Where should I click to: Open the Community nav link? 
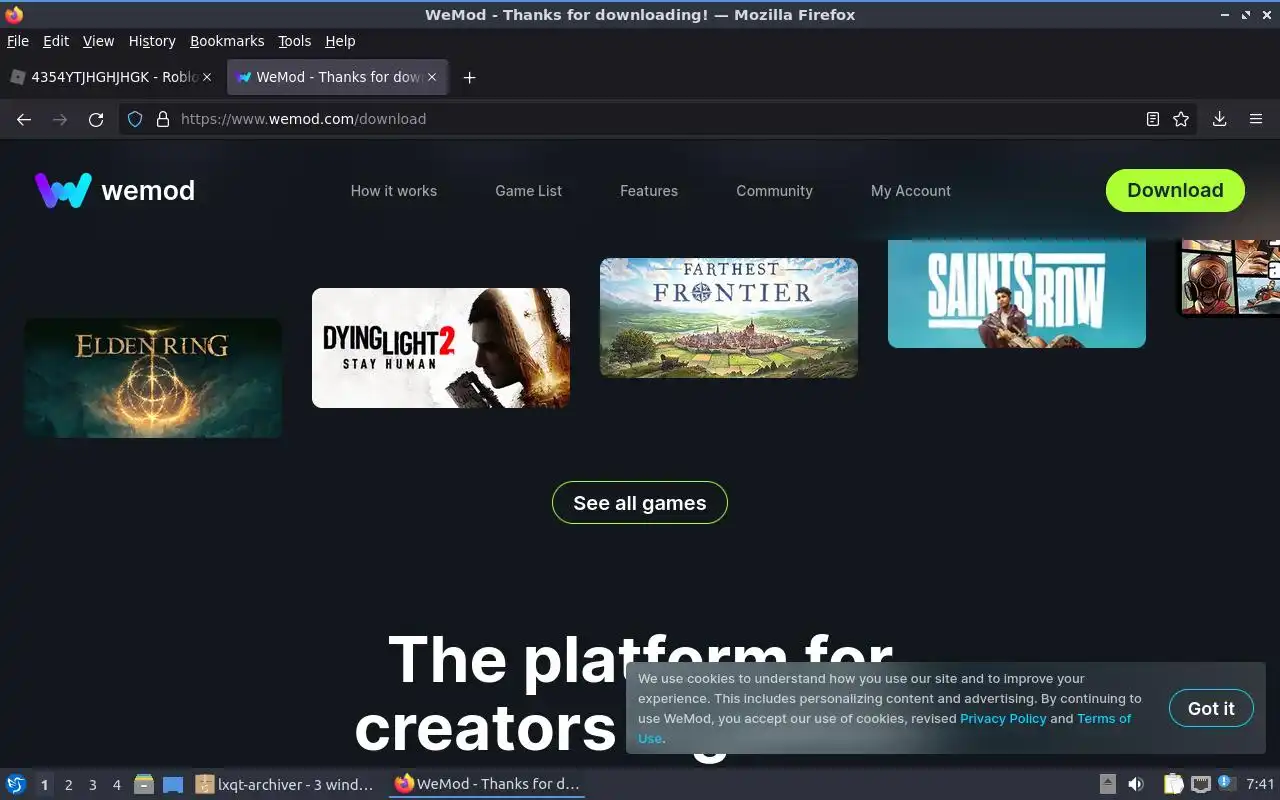coord(775,191)
